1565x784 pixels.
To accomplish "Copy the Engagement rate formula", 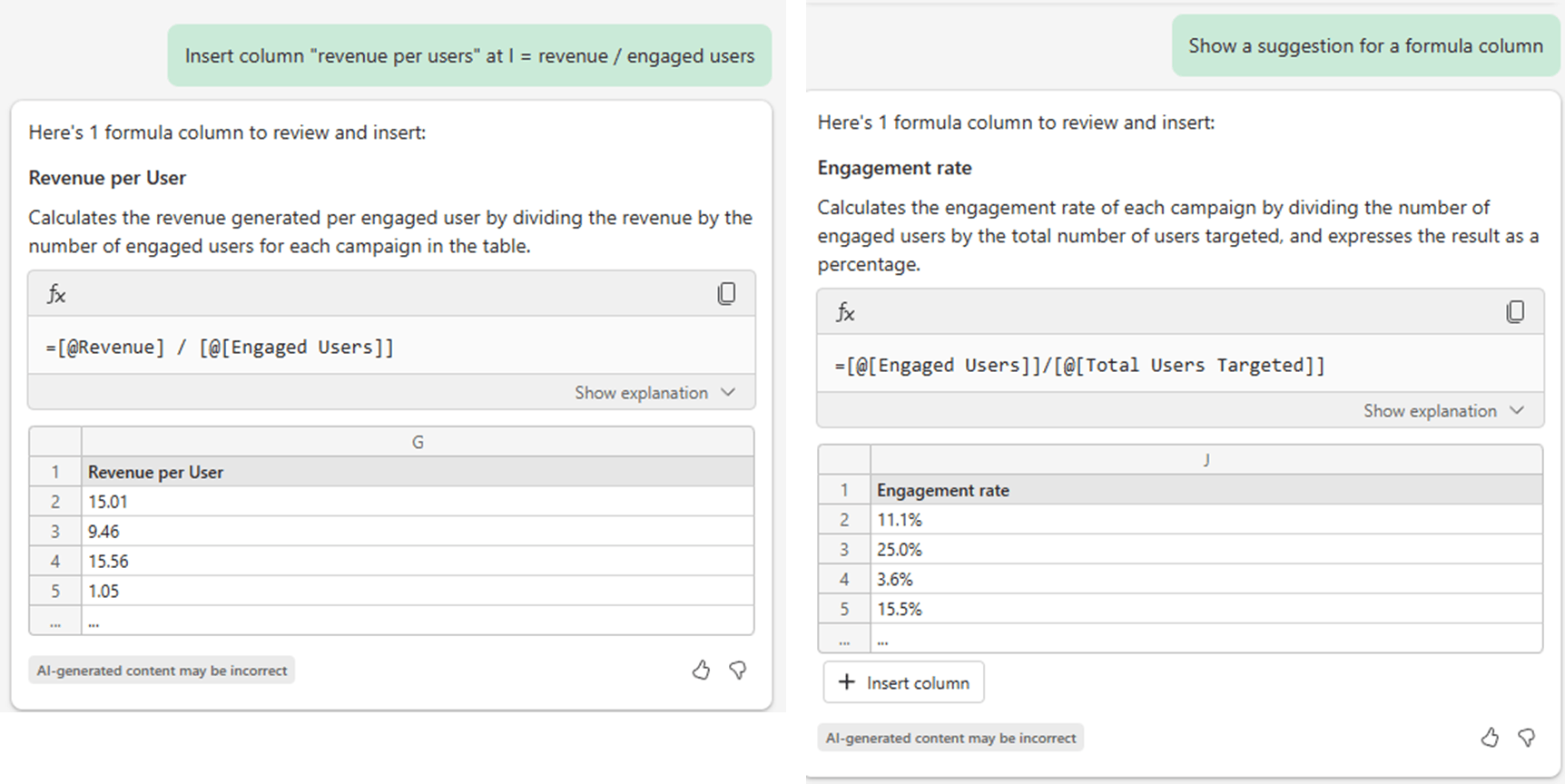I will click(x=1515, y=311).
